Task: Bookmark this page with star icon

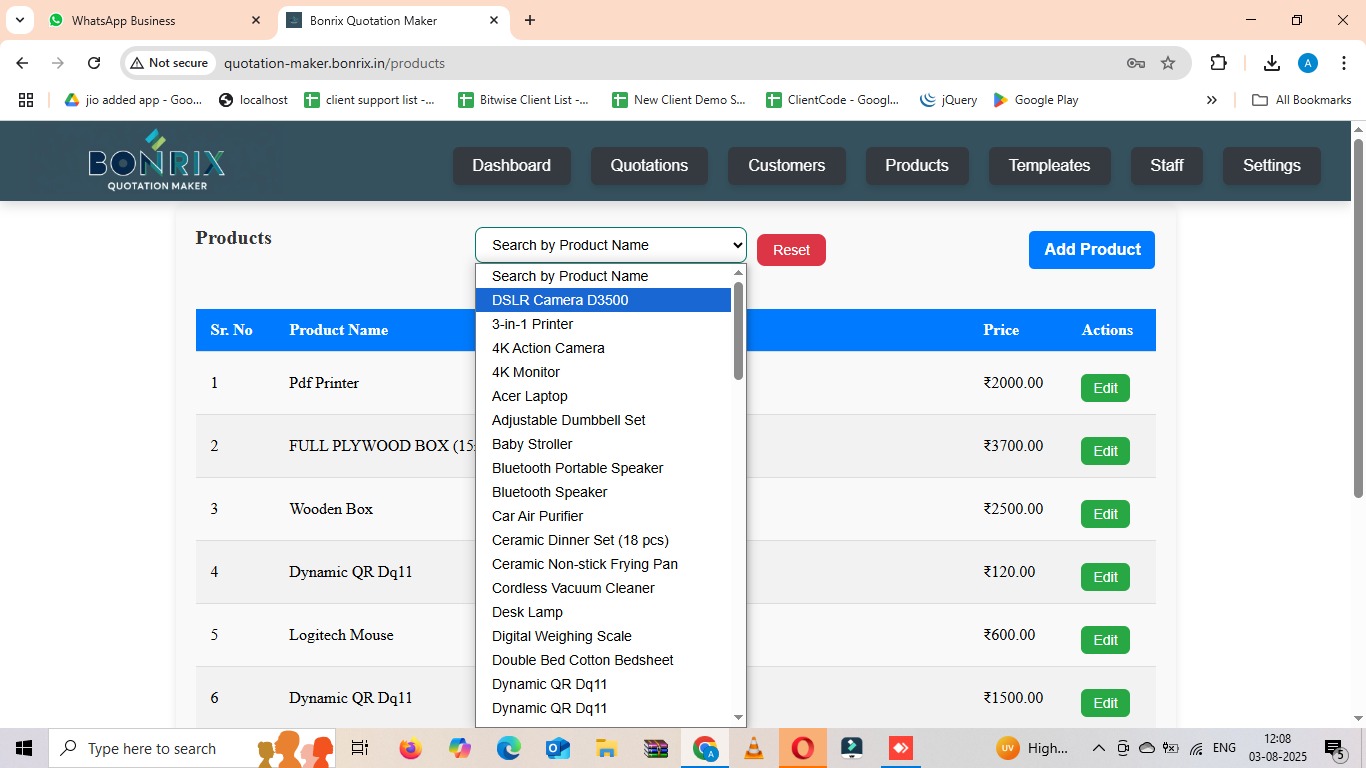Action: (1168, 63)
